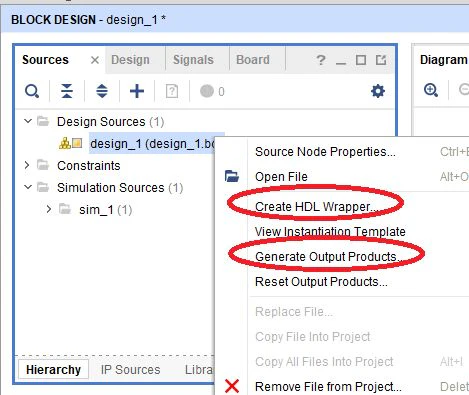Click the Add Sources plus icon
Screen dimensions: 469x395
(137, 91)
